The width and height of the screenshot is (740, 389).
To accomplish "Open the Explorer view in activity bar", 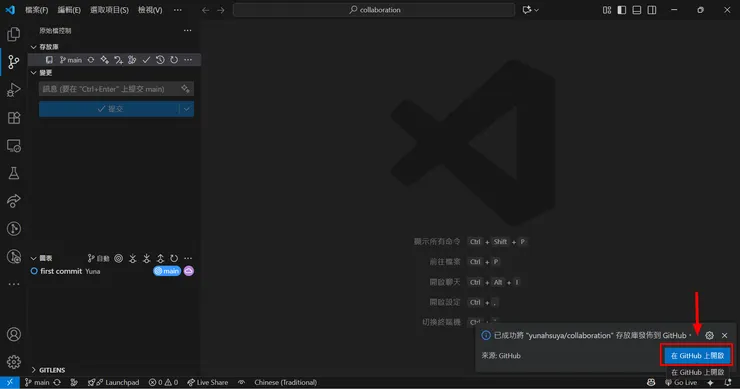I will pyautogui.click(x=14, y=34).
